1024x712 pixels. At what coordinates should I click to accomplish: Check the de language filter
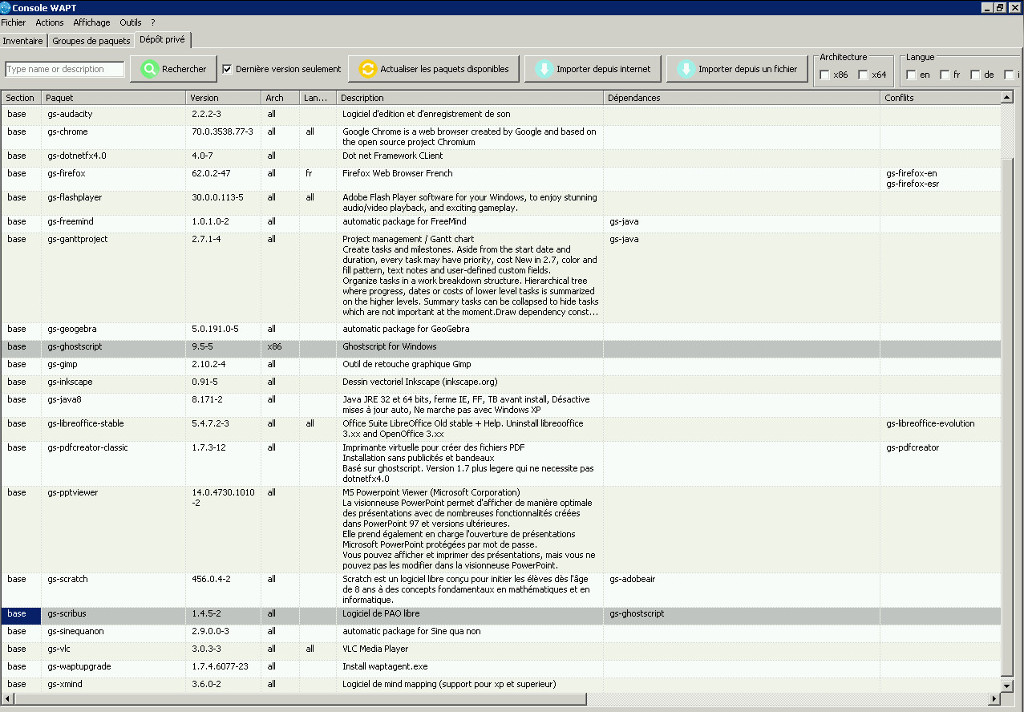click(975, 75)
